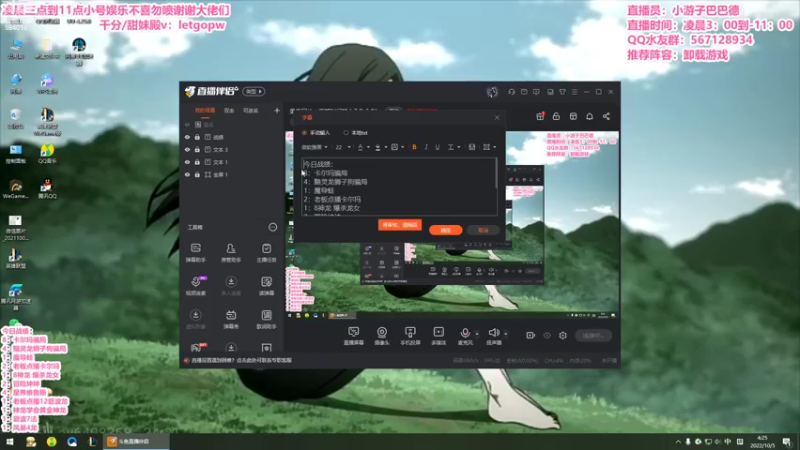Open the 房管助手 tool
Screen dimensions: 800x450
(x=231, y=253)
